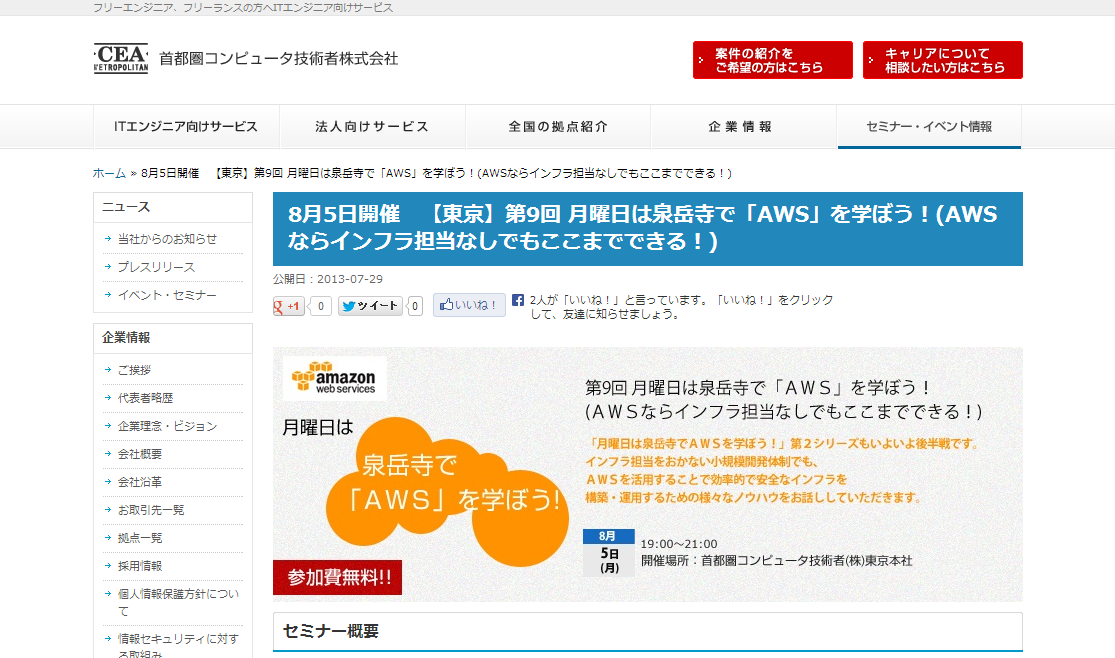Open 企業理念・ビジョン sidebar link
The image size is (1115, 658).
click(x=167, y=425)
